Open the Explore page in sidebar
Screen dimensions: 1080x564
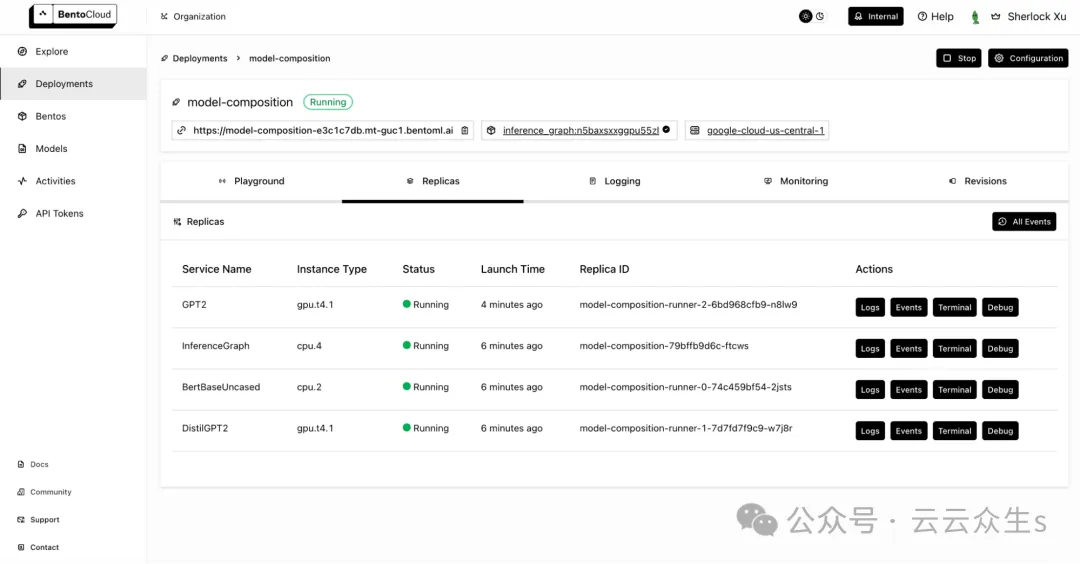(x=51, y=51)
